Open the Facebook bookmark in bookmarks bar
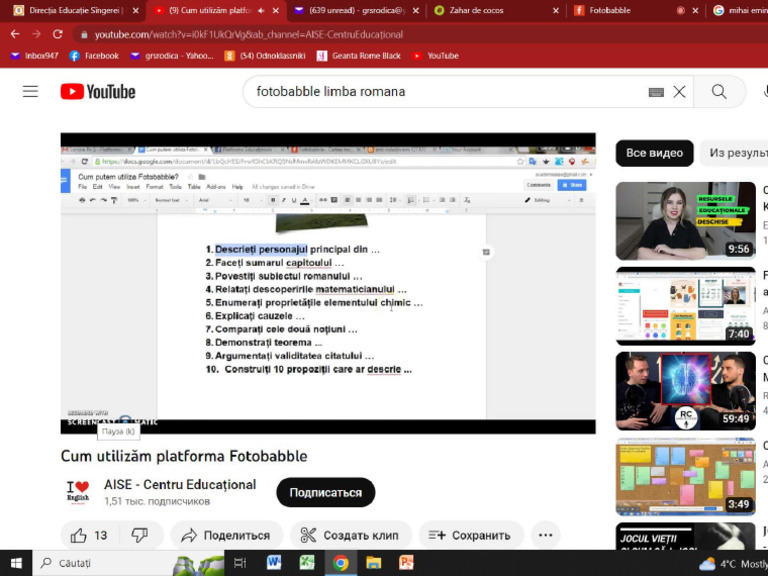This screenshot has width=768, height=576. click(x=94, y=56)
